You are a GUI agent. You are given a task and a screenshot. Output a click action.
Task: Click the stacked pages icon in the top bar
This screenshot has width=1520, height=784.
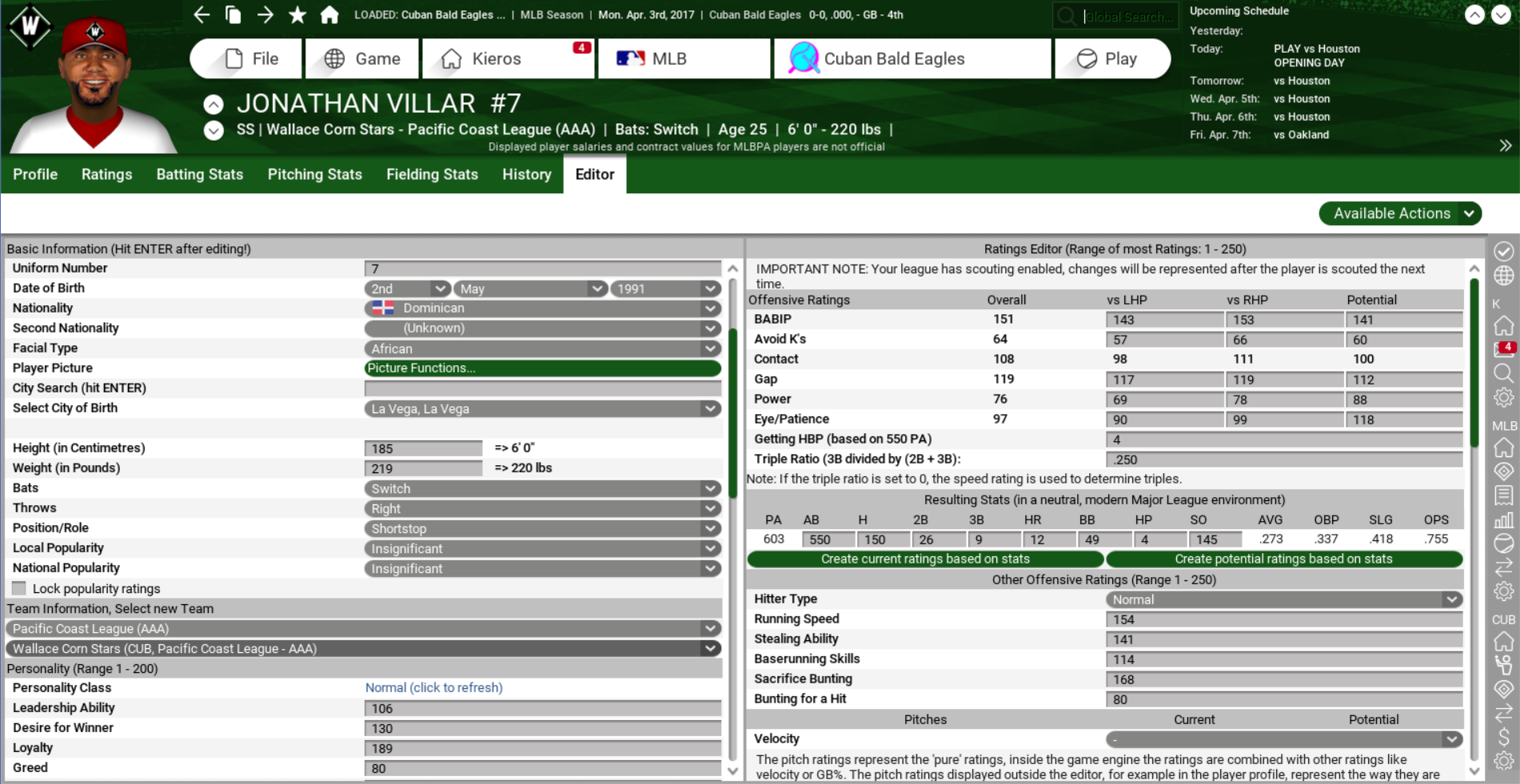click(233, 14)
